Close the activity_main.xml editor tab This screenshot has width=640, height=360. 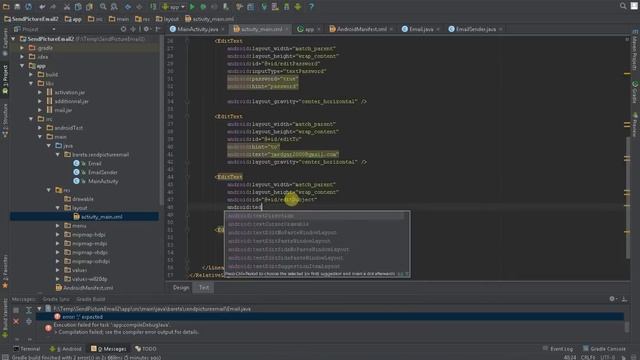tap(287, 29)
